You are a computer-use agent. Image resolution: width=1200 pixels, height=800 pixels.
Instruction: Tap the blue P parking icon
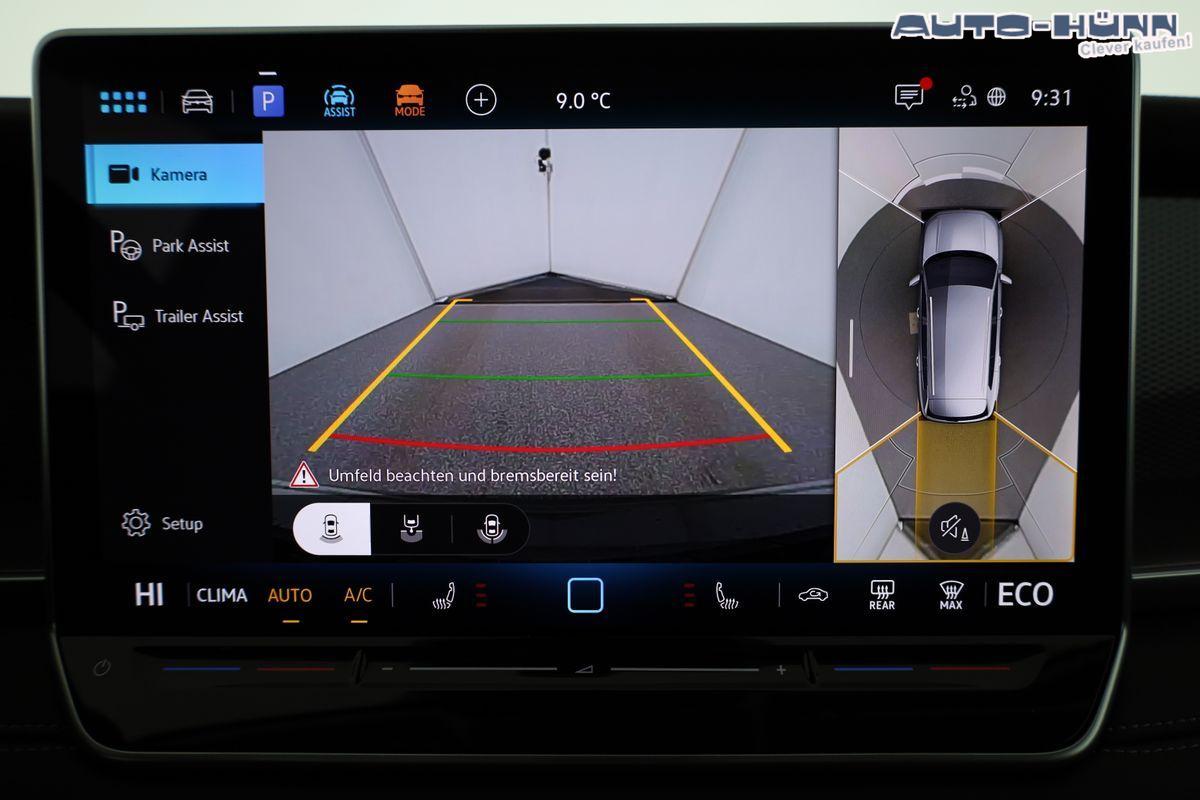pos(268,101)
